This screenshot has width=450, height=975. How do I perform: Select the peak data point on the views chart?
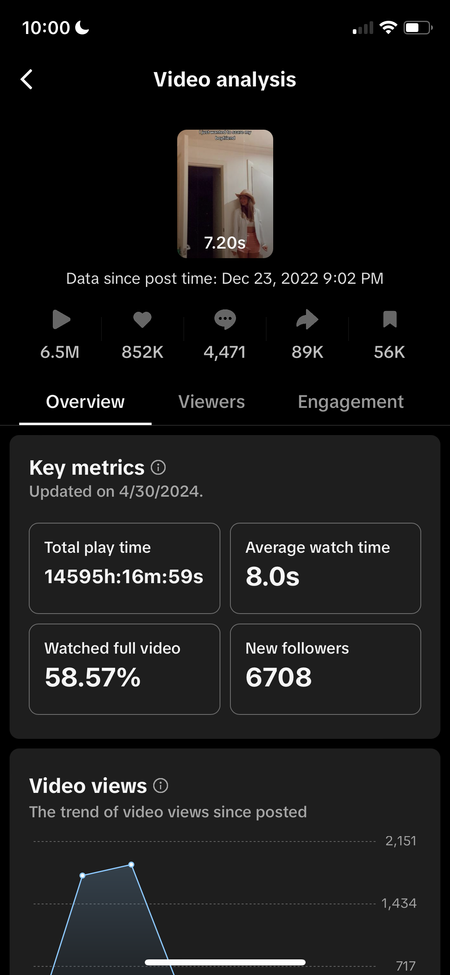(132, 864)
